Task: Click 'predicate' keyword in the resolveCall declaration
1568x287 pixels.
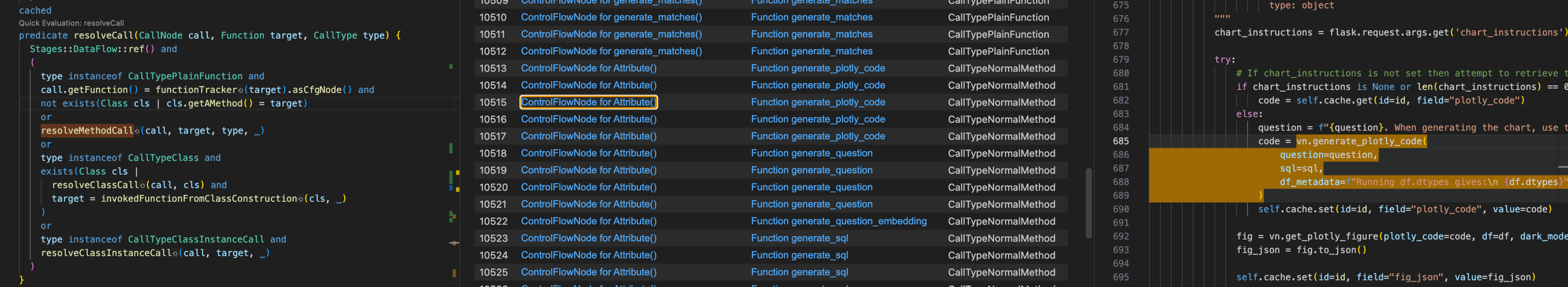Action: (43, 35)
